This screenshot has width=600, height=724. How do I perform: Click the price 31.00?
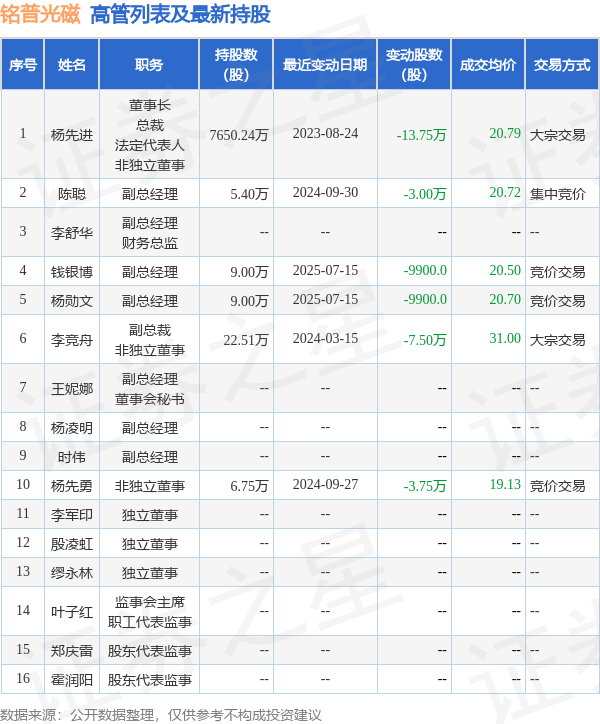tap(505, 338)
